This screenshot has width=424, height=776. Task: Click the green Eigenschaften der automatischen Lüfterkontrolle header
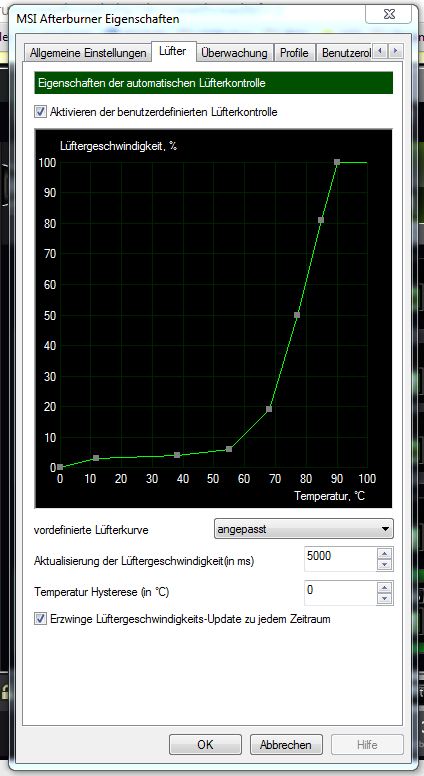point(214,83)
